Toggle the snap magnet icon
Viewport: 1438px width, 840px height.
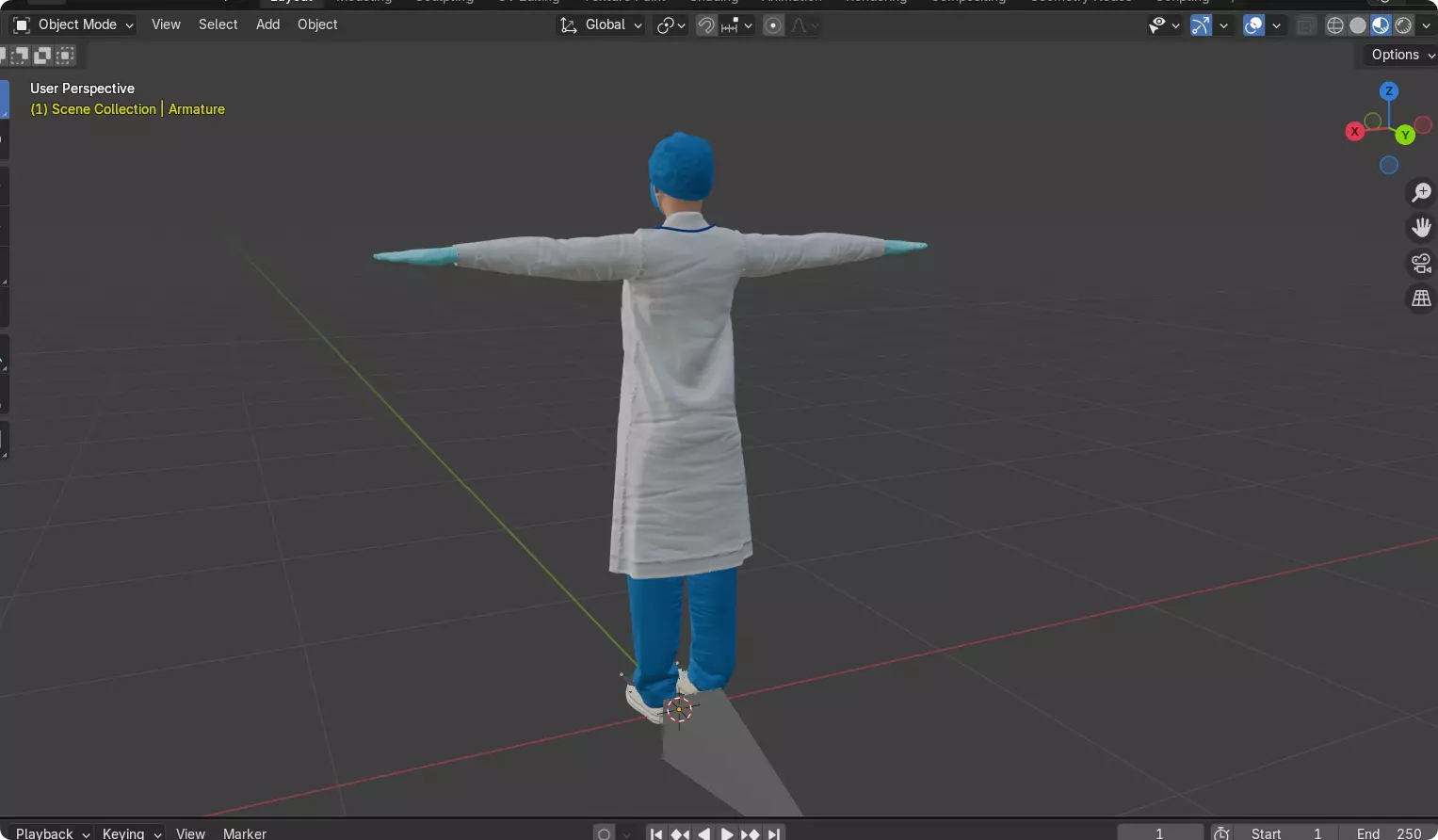pyautogui.click(x=705, y=25)
